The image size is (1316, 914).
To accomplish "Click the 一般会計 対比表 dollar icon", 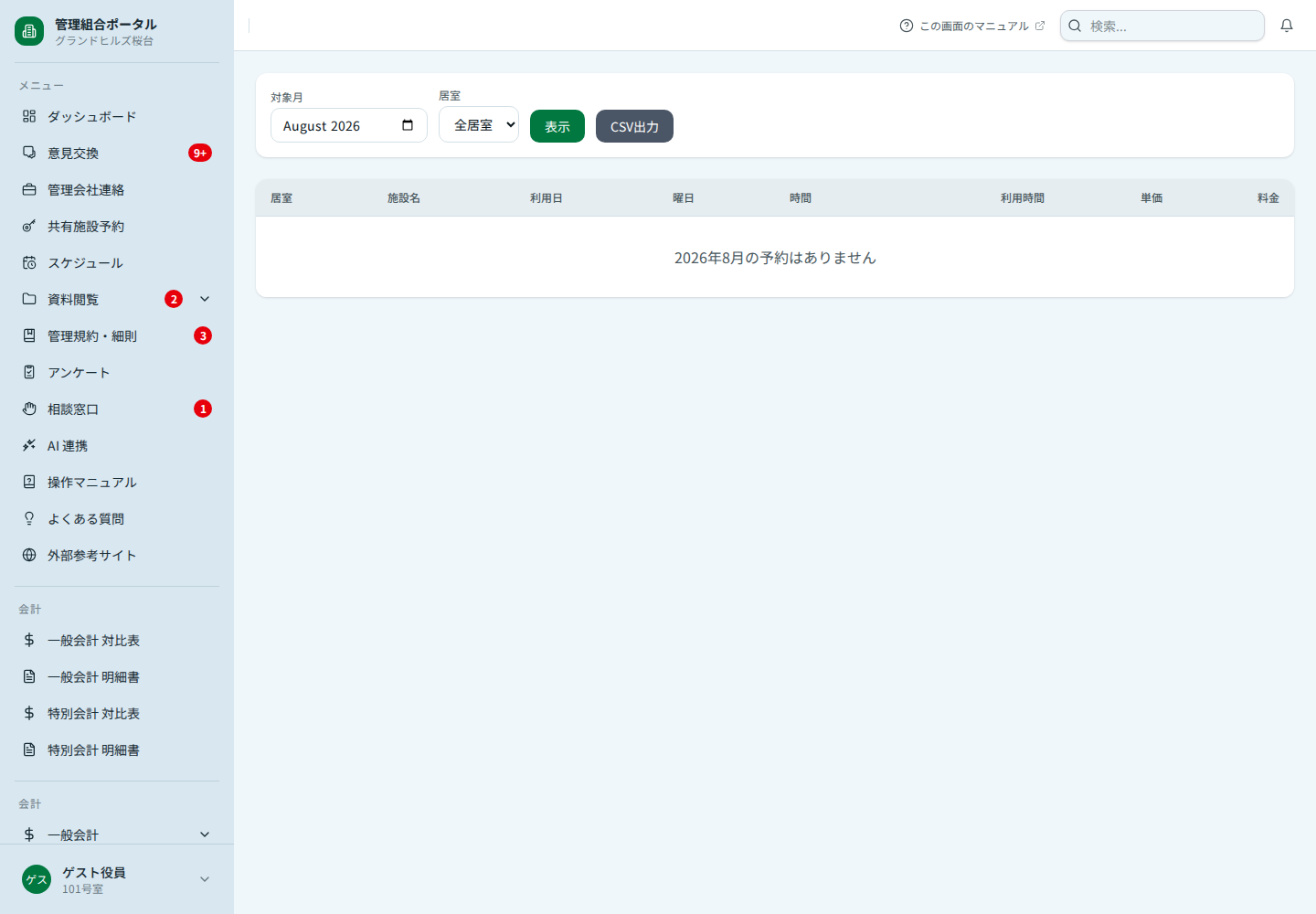I will pyautogui.click(x=29, y=640).
